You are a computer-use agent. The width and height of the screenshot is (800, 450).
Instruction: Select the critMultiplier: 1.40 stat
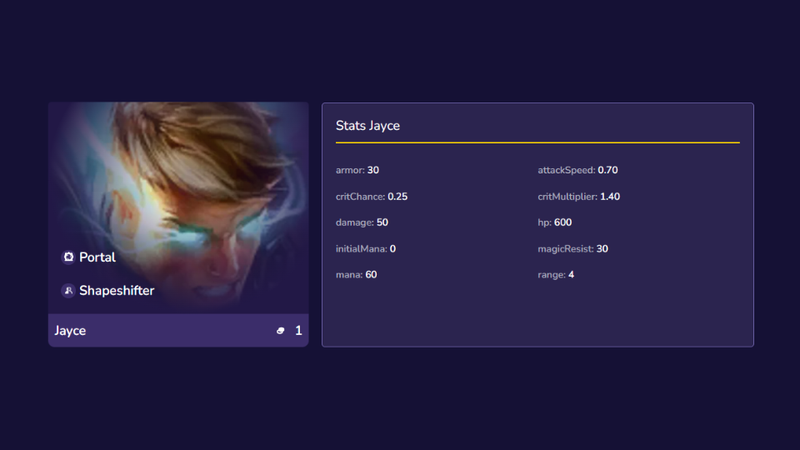point(579,196)
